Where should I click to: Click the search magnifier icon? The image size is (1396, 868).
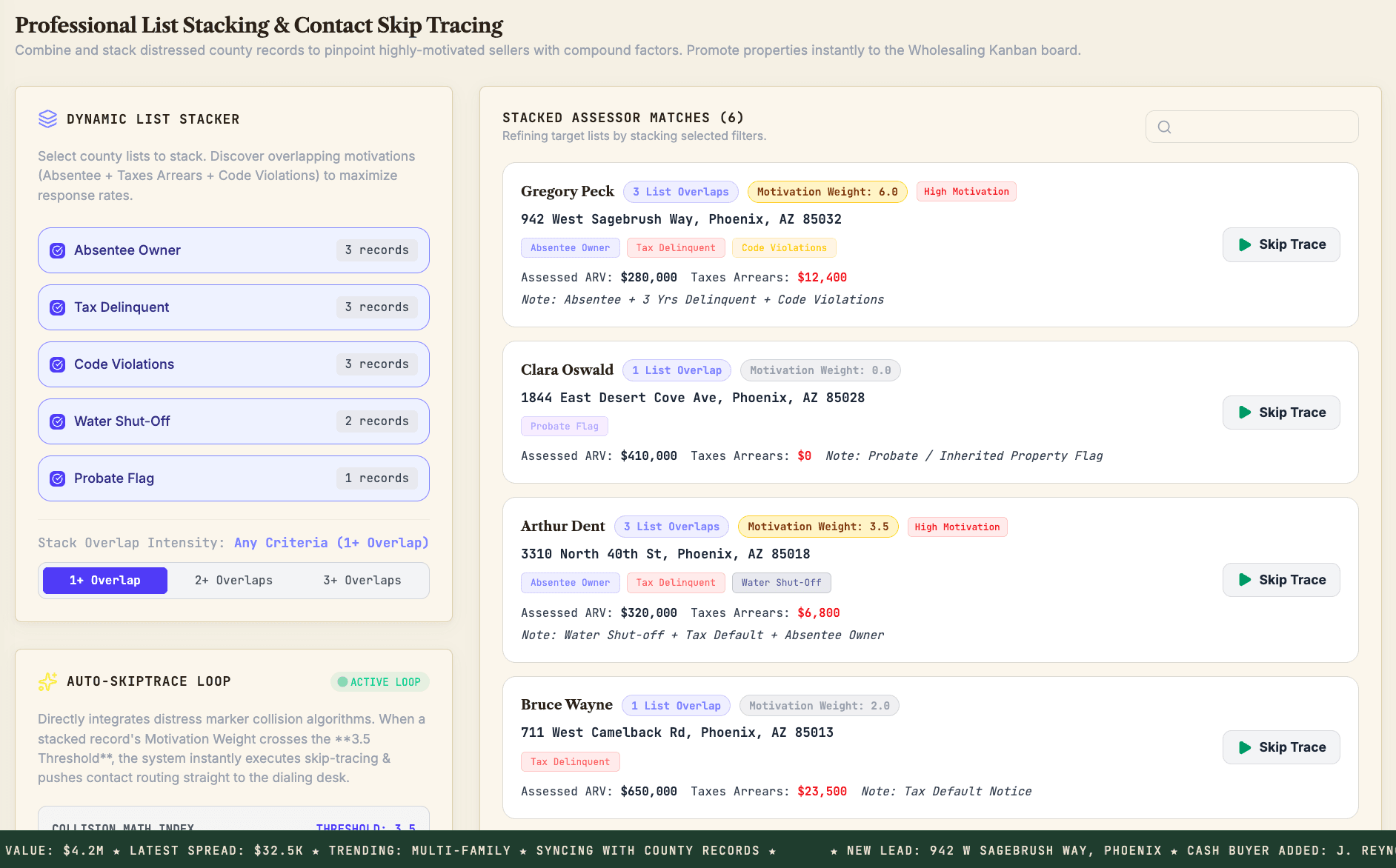1164,127
